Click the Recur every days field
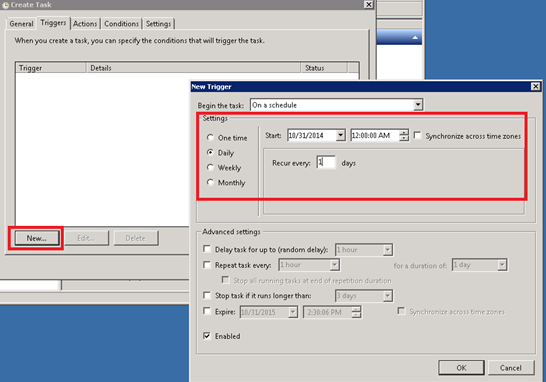The width and height of the screenshot is (546, 382). click(x=326, y=162)
